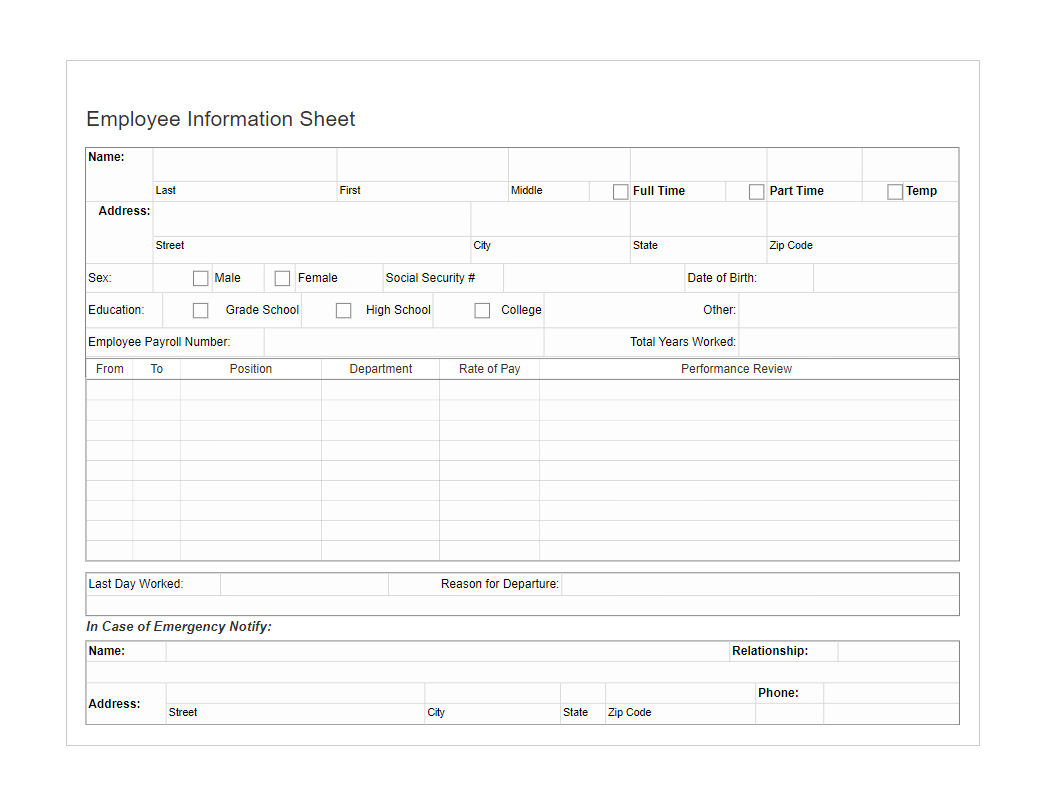Click the emergency contact Zip Code field
1050x800 pixels.
click(x=680, y=694)
